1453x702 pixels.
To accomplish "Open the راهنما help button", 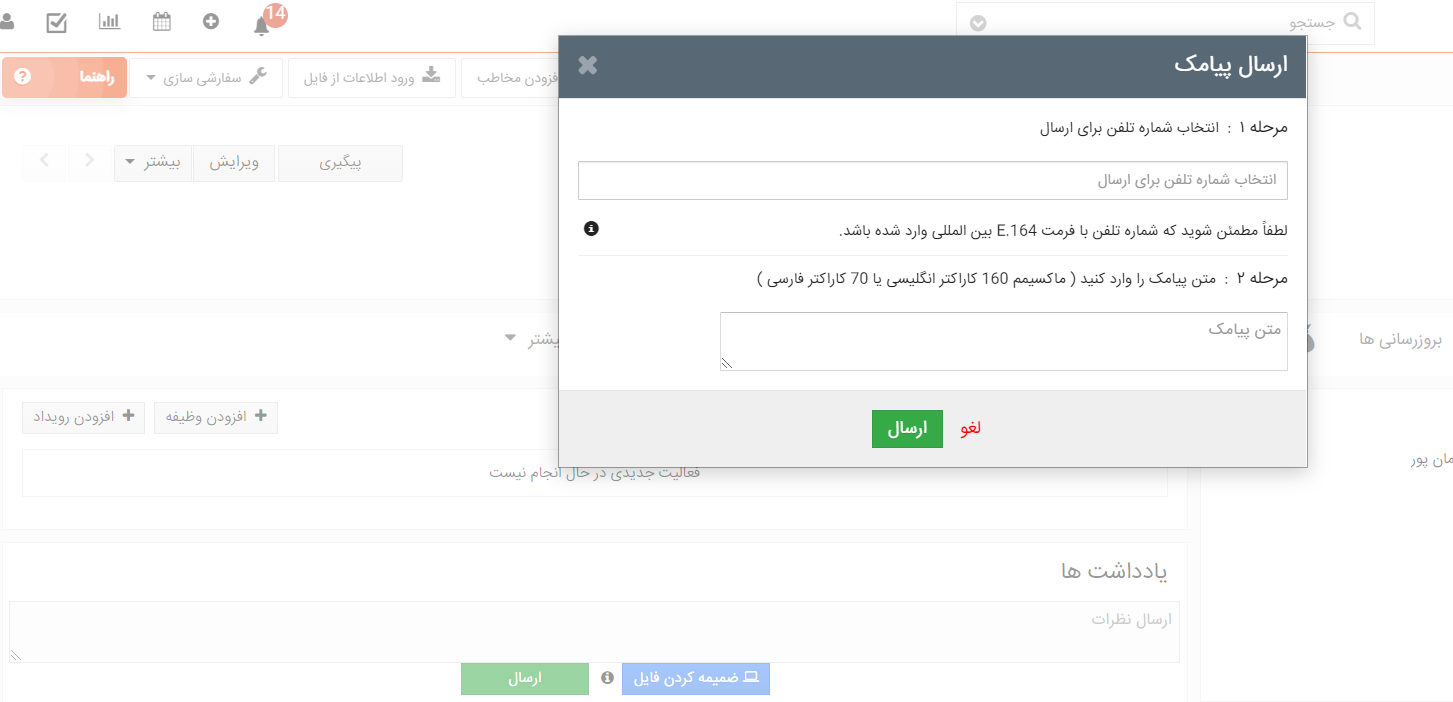I will point(65,77).
